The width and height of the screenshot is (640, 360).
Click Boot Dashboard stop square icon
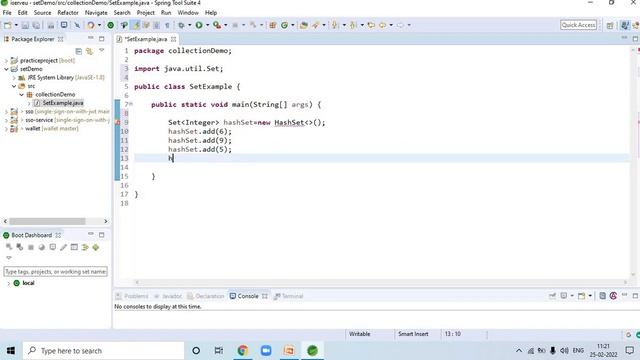point(31,247)
